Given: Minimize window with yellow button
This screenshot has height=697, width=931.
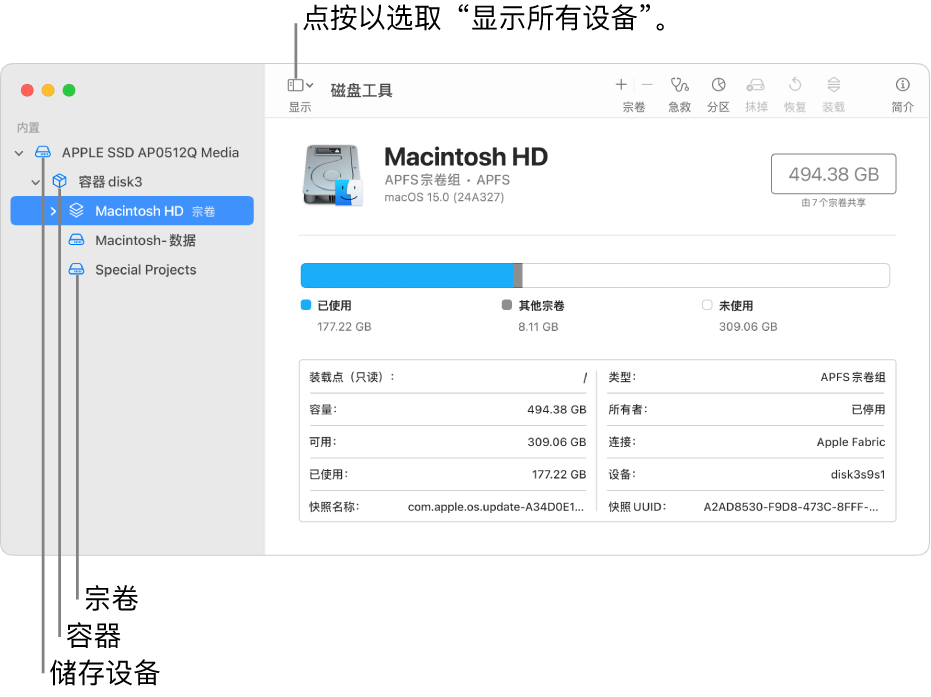Looking at the screenshot, I should pos(48,90).
